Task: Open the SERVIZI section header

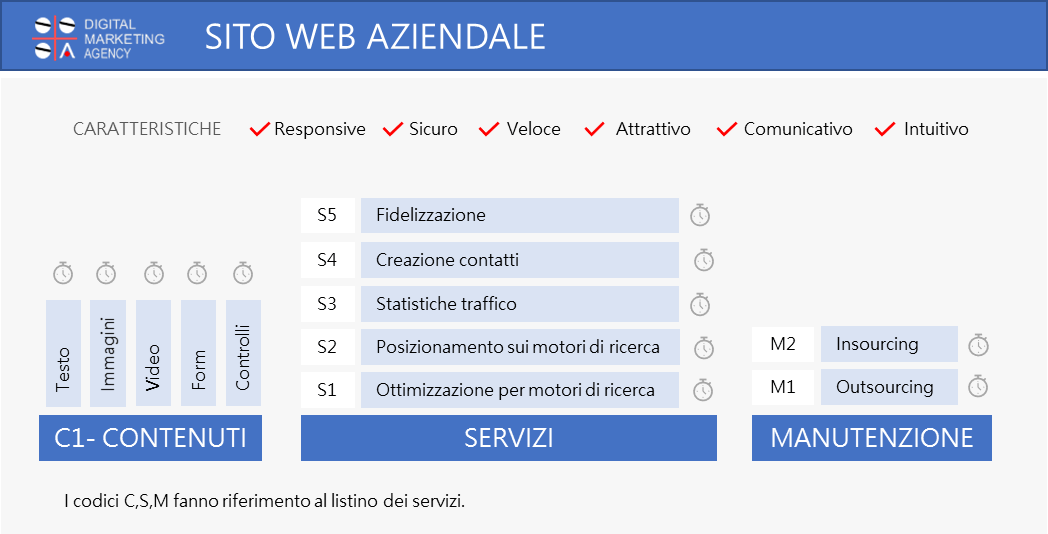Action: click(x=509, y=438)
